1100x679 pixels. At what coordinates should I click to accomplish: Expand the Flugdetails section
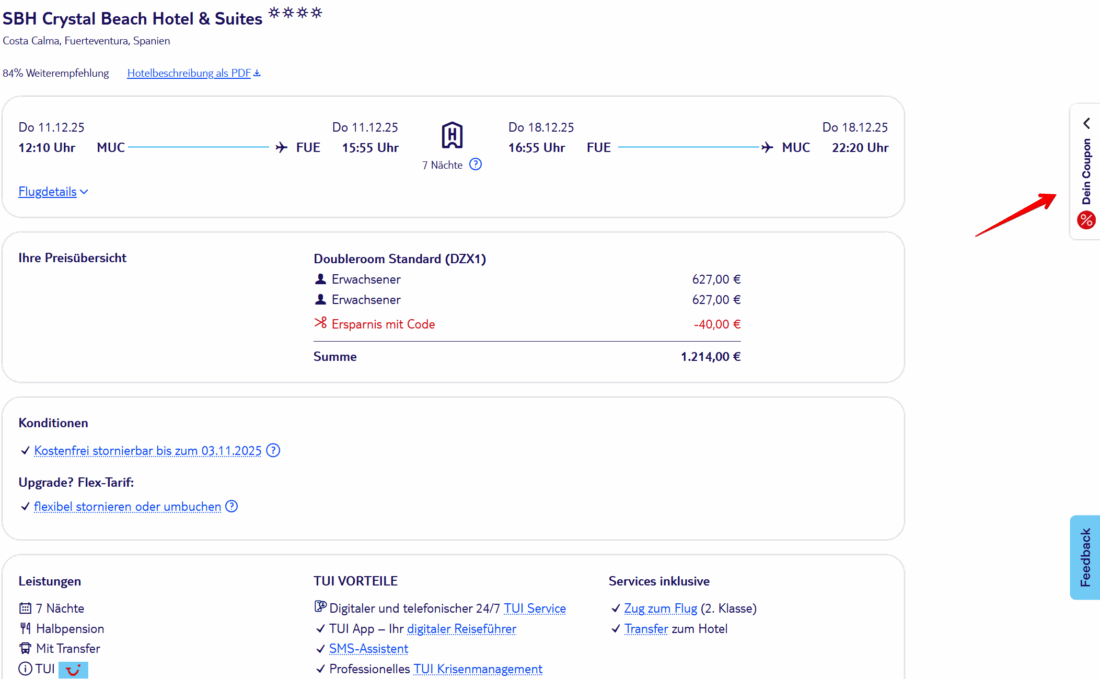pyautogui.click(x=53, y=192)
